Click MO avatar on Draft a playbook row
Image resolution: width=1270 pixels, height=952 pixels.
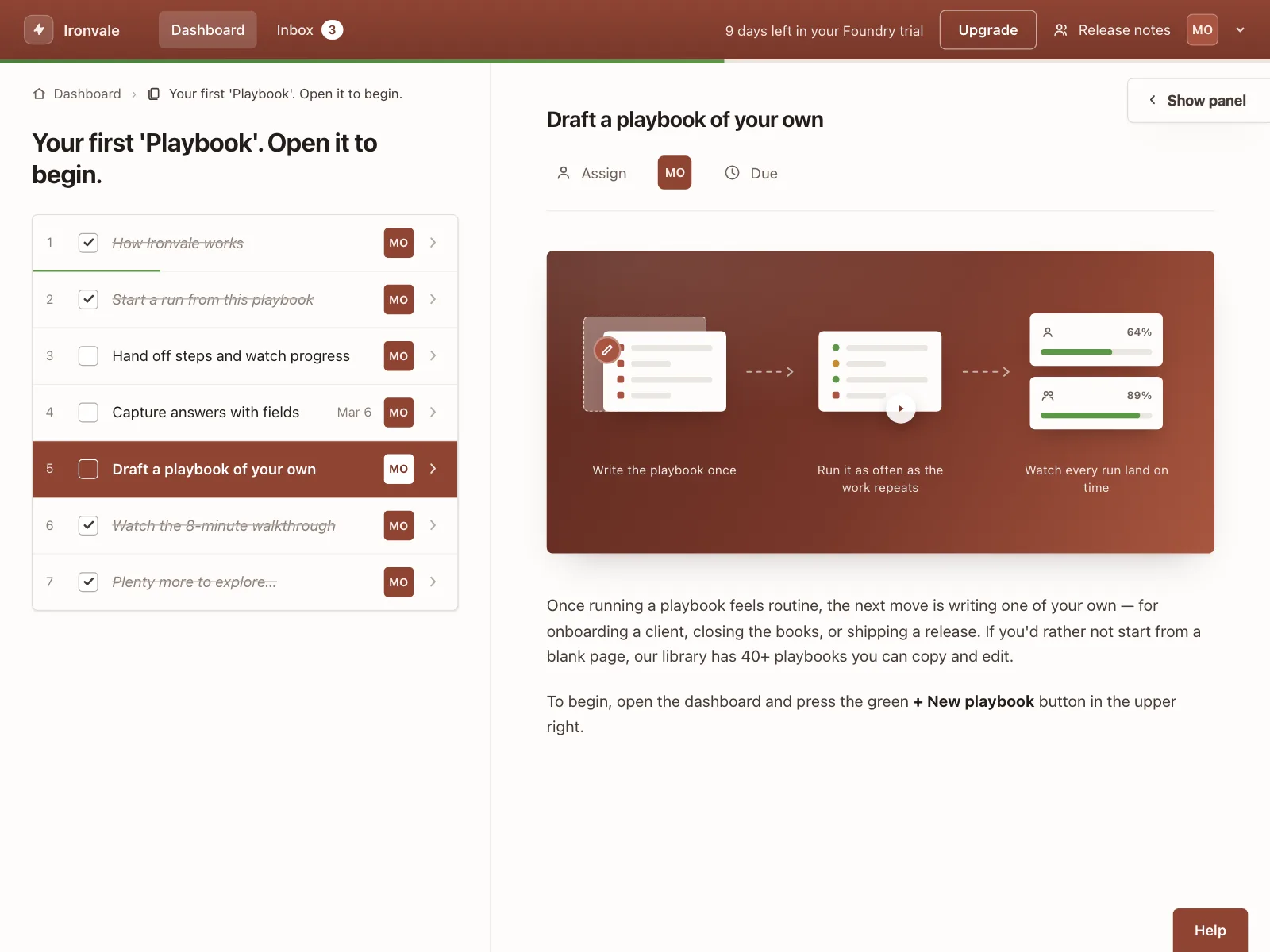coord(398,469)
